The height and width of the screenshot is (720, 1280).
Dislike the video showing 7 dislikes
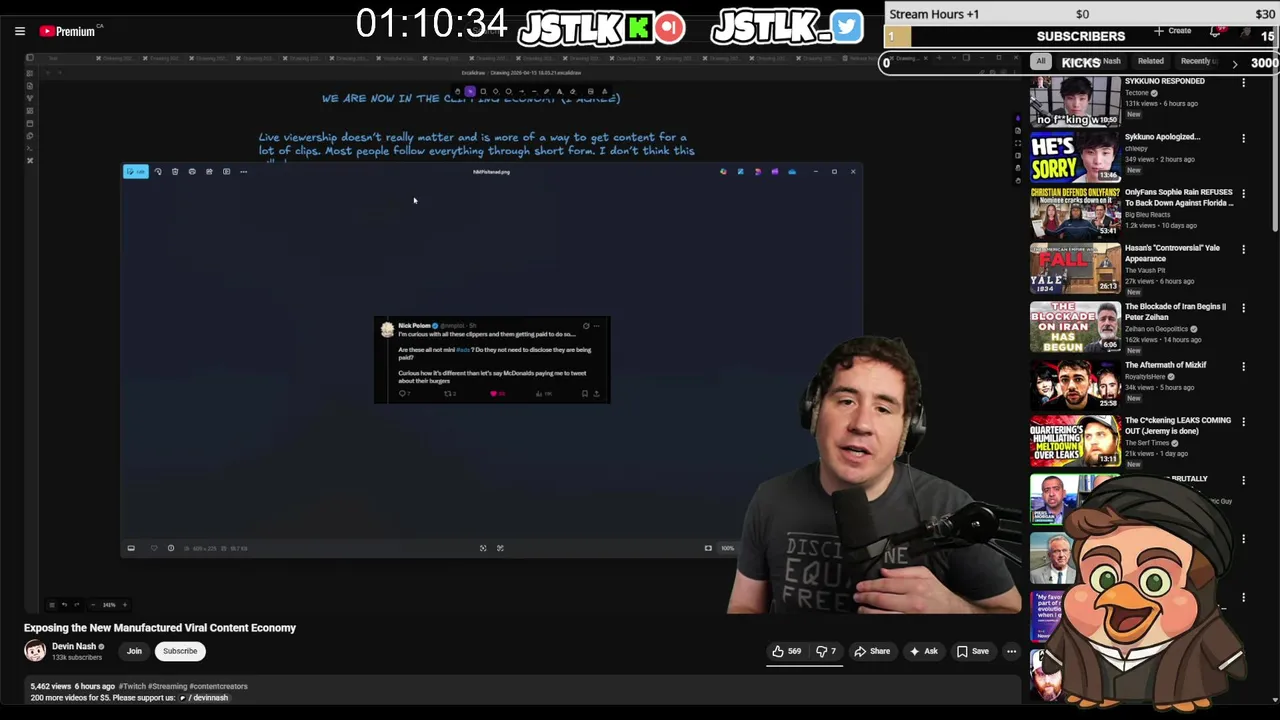(826, 651)
